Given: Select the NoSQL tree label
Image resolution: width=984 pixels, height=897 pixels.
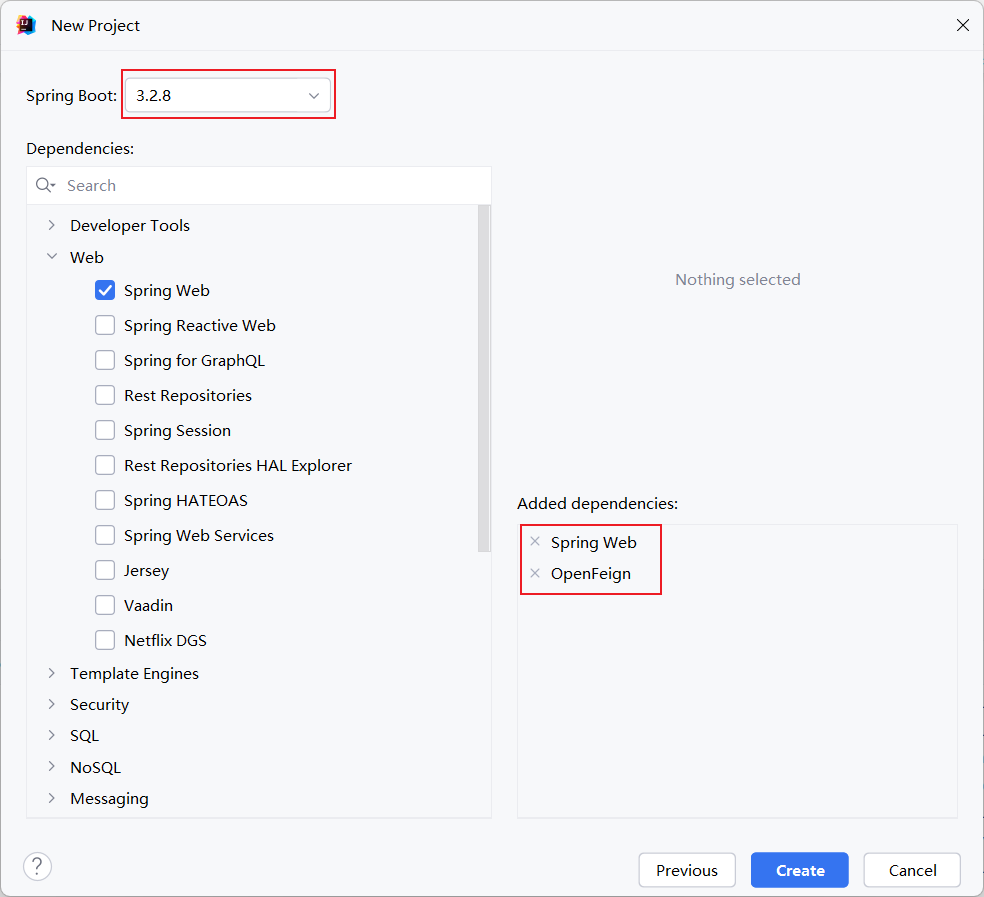Looking at the screenshot, I should (x=95, y=768).
